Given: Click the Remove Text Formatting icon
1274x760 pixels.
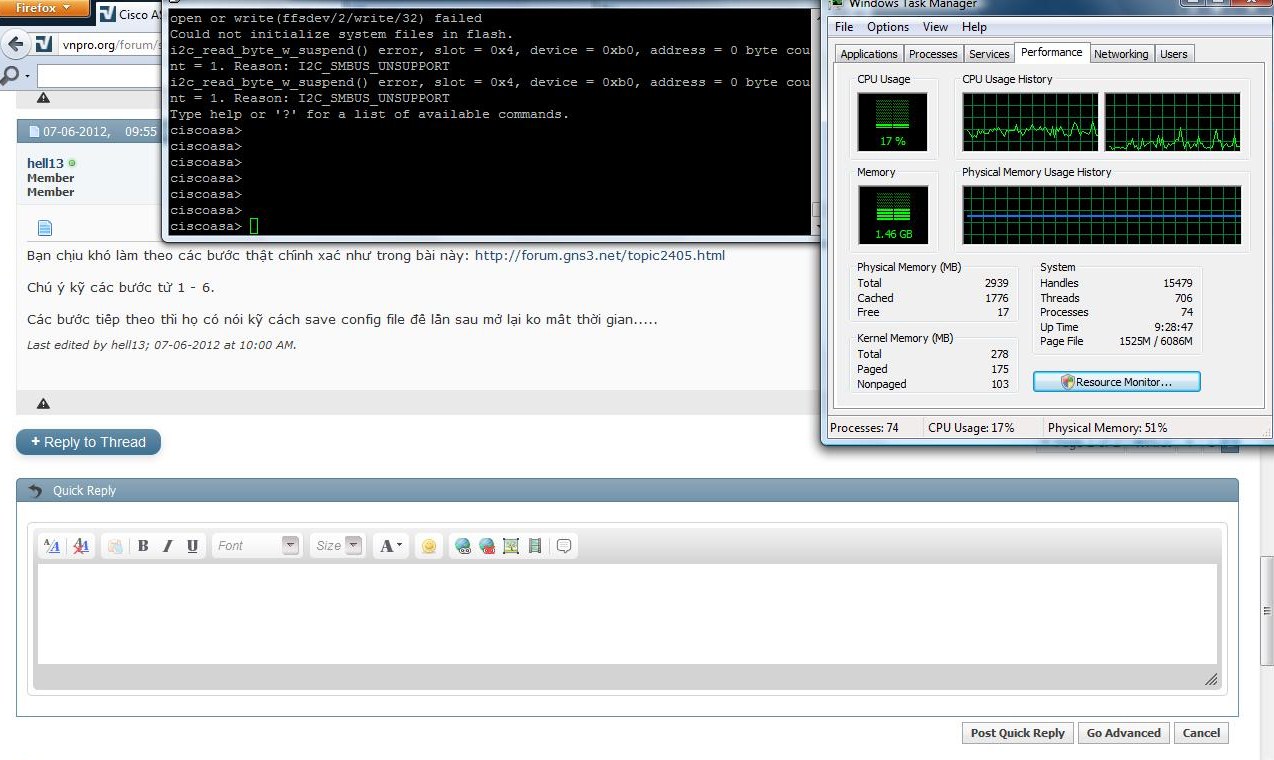Looking at the screenshot, I should pyautogui.click(x=82, y=546).
